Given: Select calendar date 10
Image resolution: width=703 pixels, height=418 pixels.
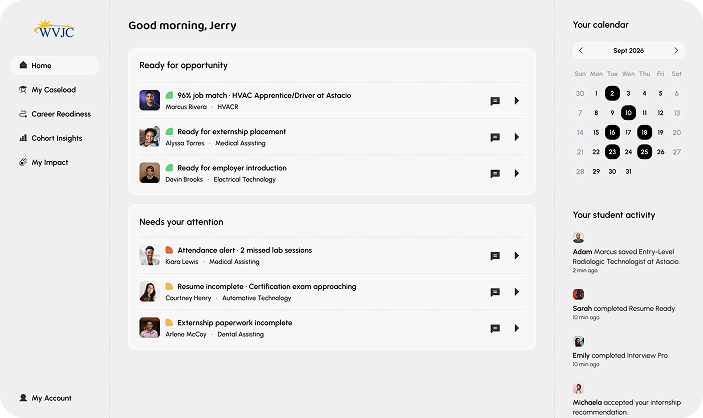Looking at the screenshot, I should point(629,113).
